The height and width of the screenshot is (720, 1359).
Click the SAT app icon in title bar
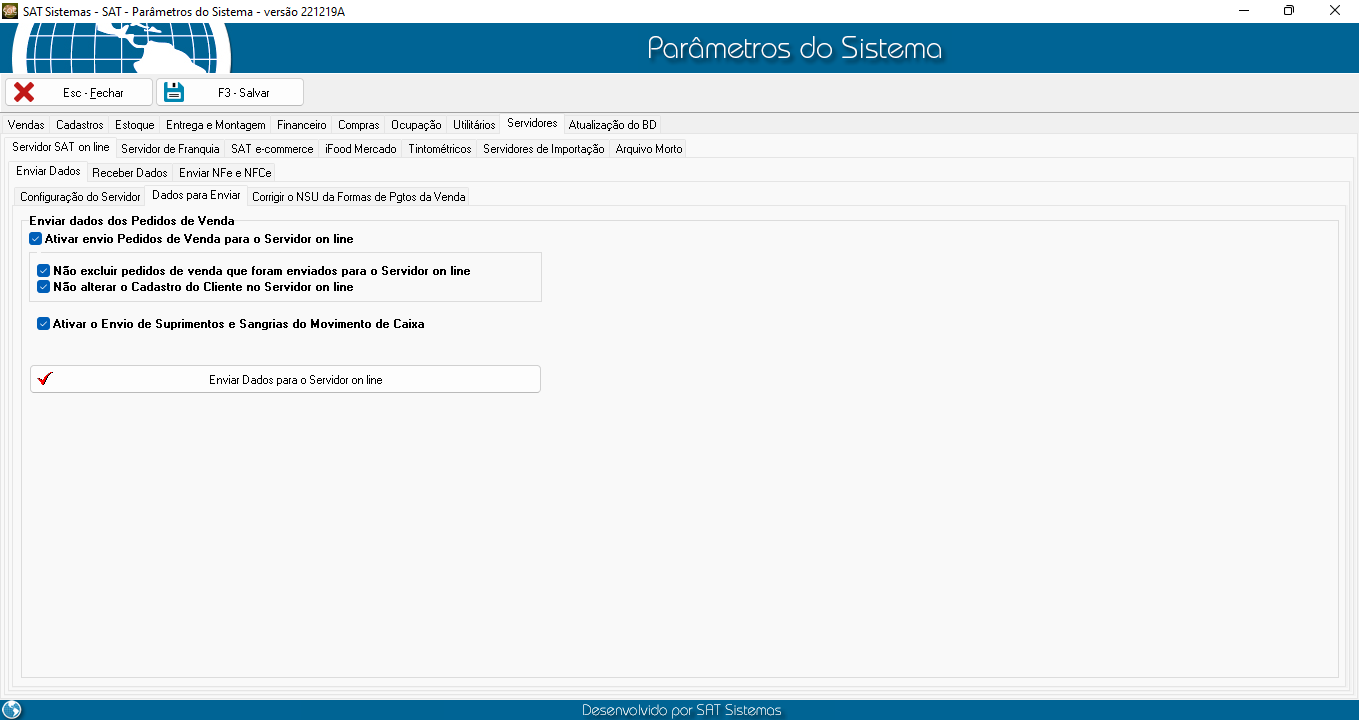pos(10,10)
